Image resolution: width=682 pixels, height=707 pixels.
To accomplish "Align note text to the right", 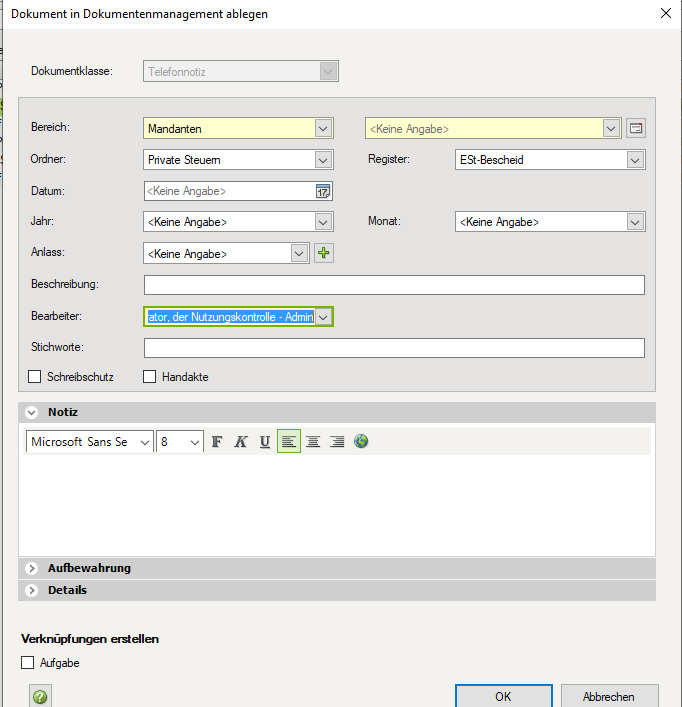I will point(337,442).
